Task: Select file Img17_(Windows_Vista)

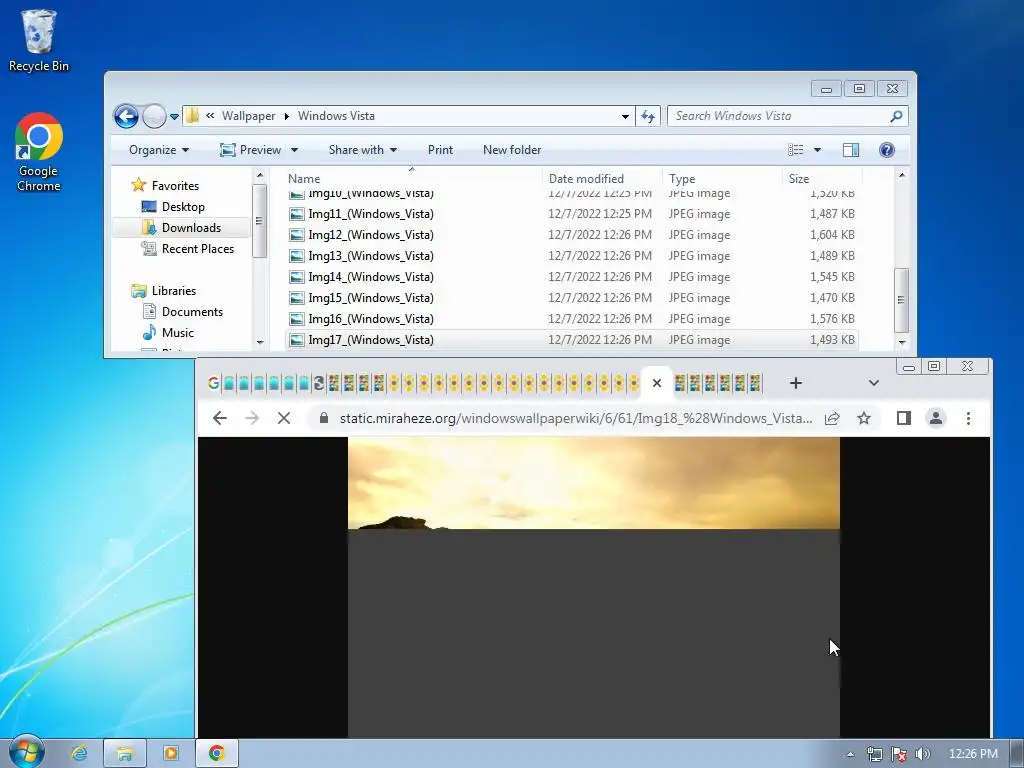Action: [x=571, y=340]
